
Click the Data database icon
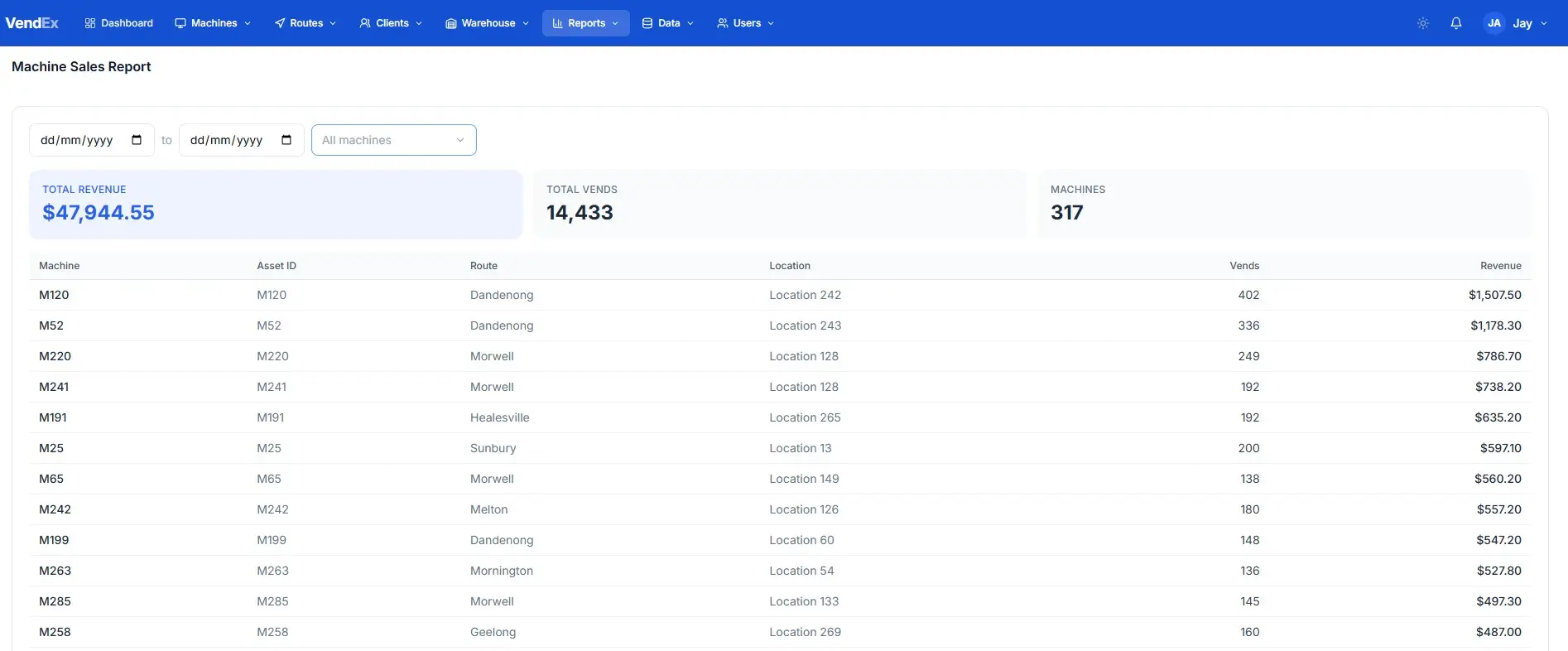pos(647,23)
